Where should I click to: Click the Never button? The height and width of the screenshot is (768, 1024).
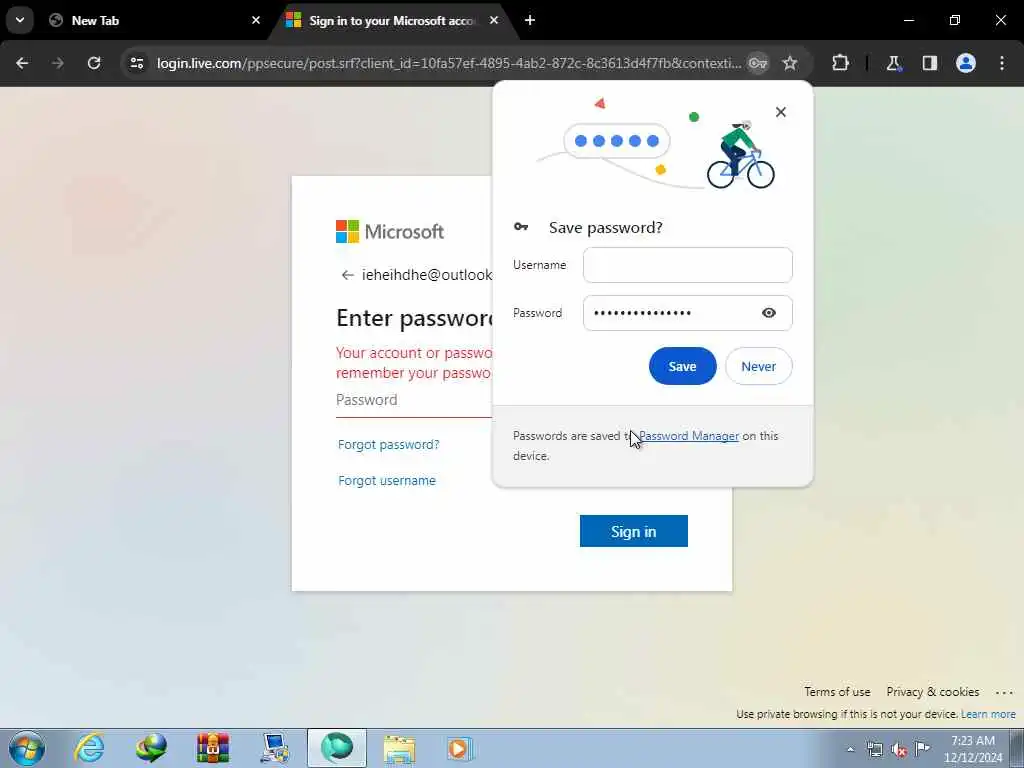(758, 366)
